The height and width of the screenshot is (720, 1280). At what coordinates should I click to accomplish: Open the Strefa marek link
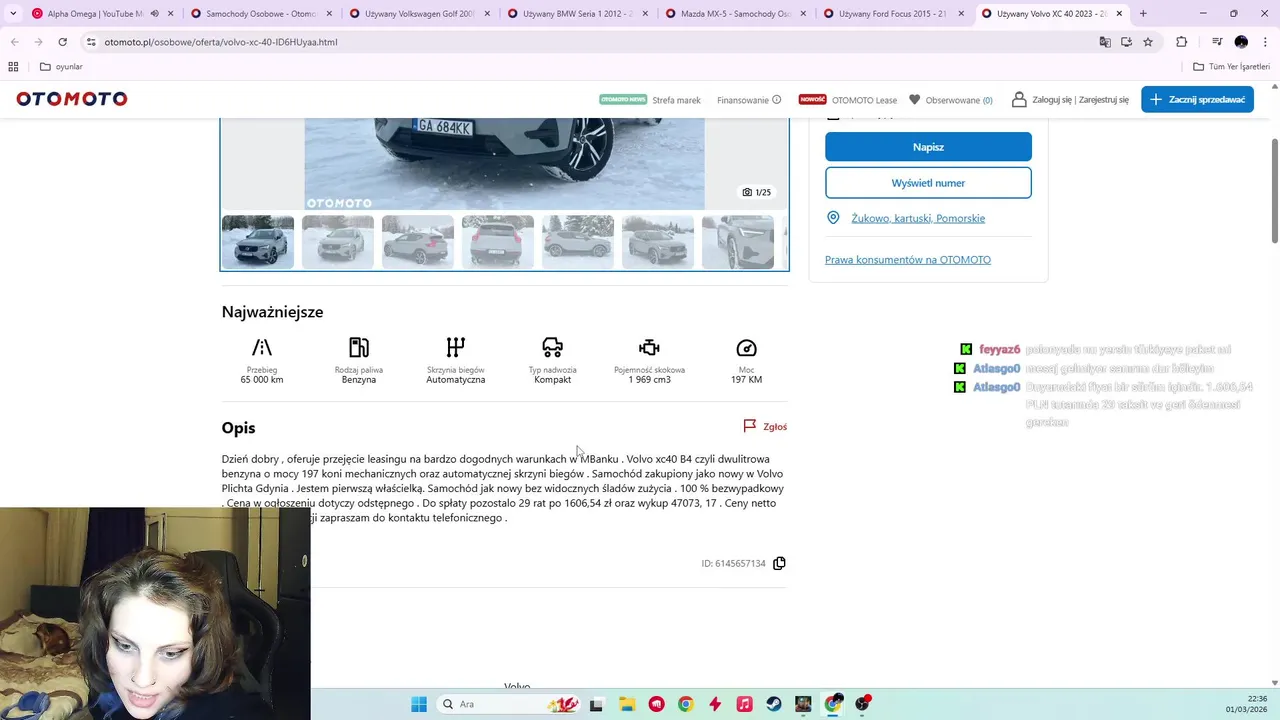click(x=676, y=100)
